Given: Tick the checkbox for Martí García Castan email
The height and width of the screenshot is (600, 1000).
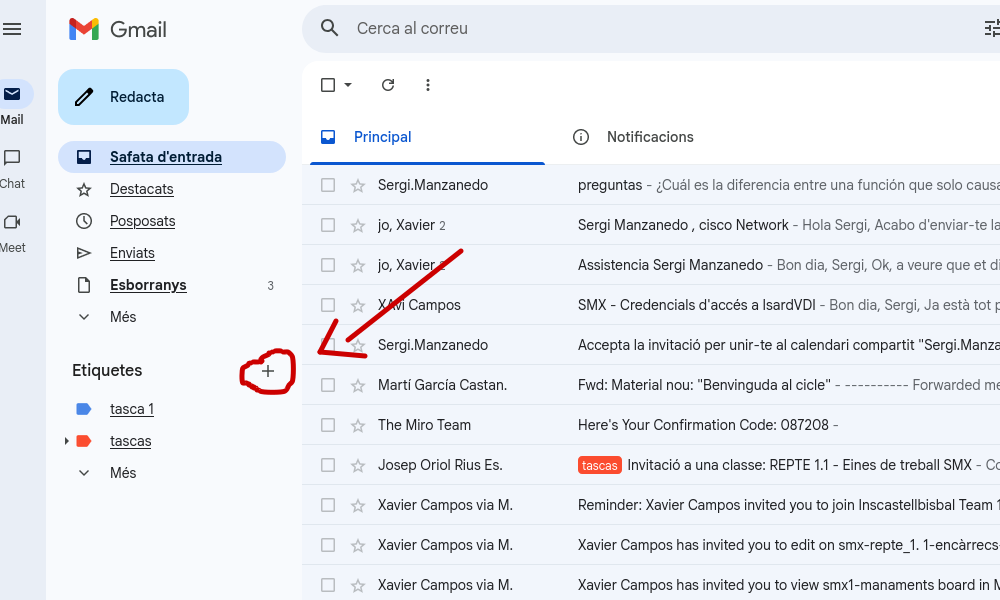Looking at the screenshot, I should pyautogui.click(x=328, y=385).
